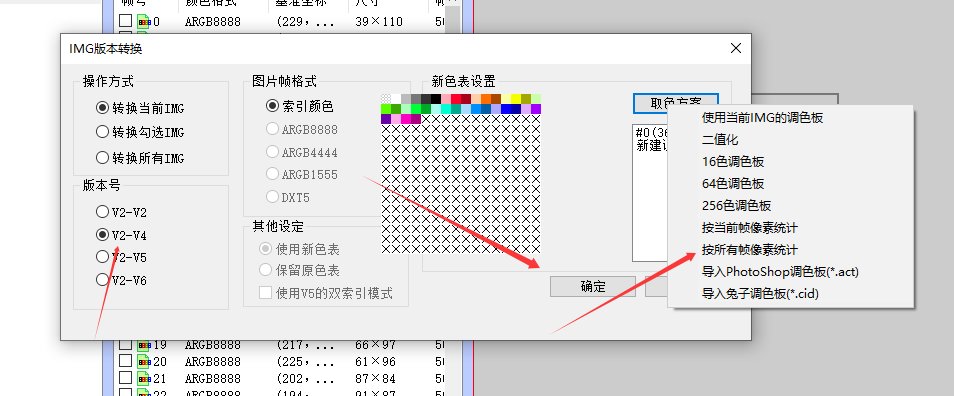The height and width of the screenshot is (396, 954).
Task: Select the ARGB8888 frame format radio
Action: [302, 130]
